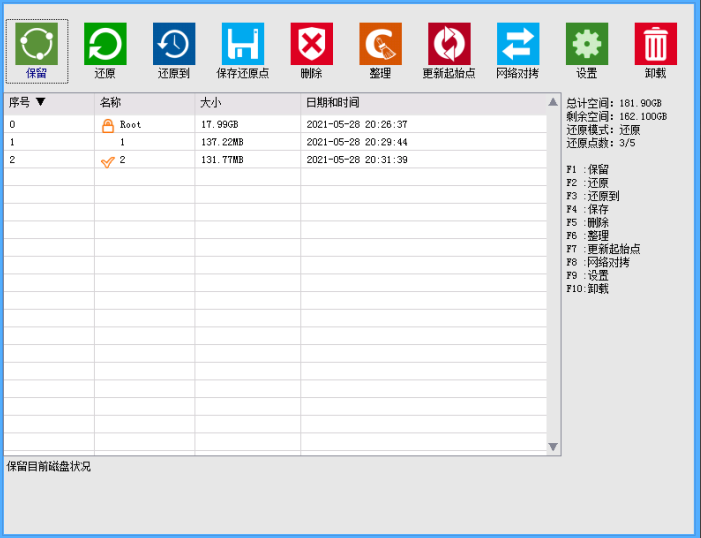Click the F5 :删除 shortcut hint
701x538 pixels.
587,223
